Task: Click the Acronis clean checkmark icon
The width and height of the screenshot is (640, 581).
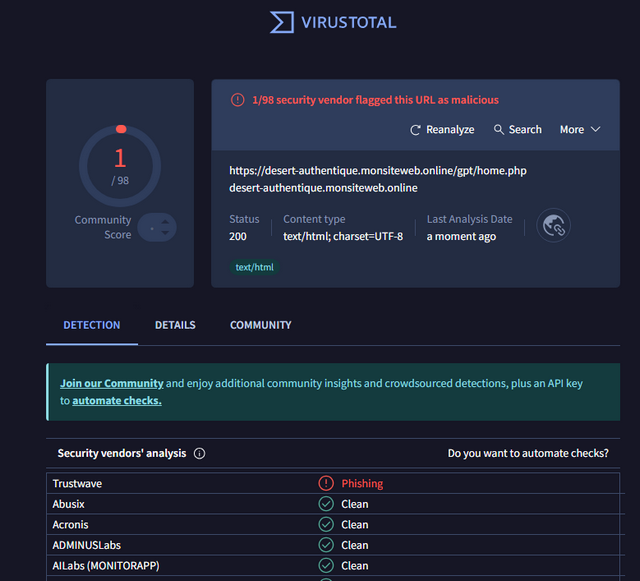Action: [326, 524]
